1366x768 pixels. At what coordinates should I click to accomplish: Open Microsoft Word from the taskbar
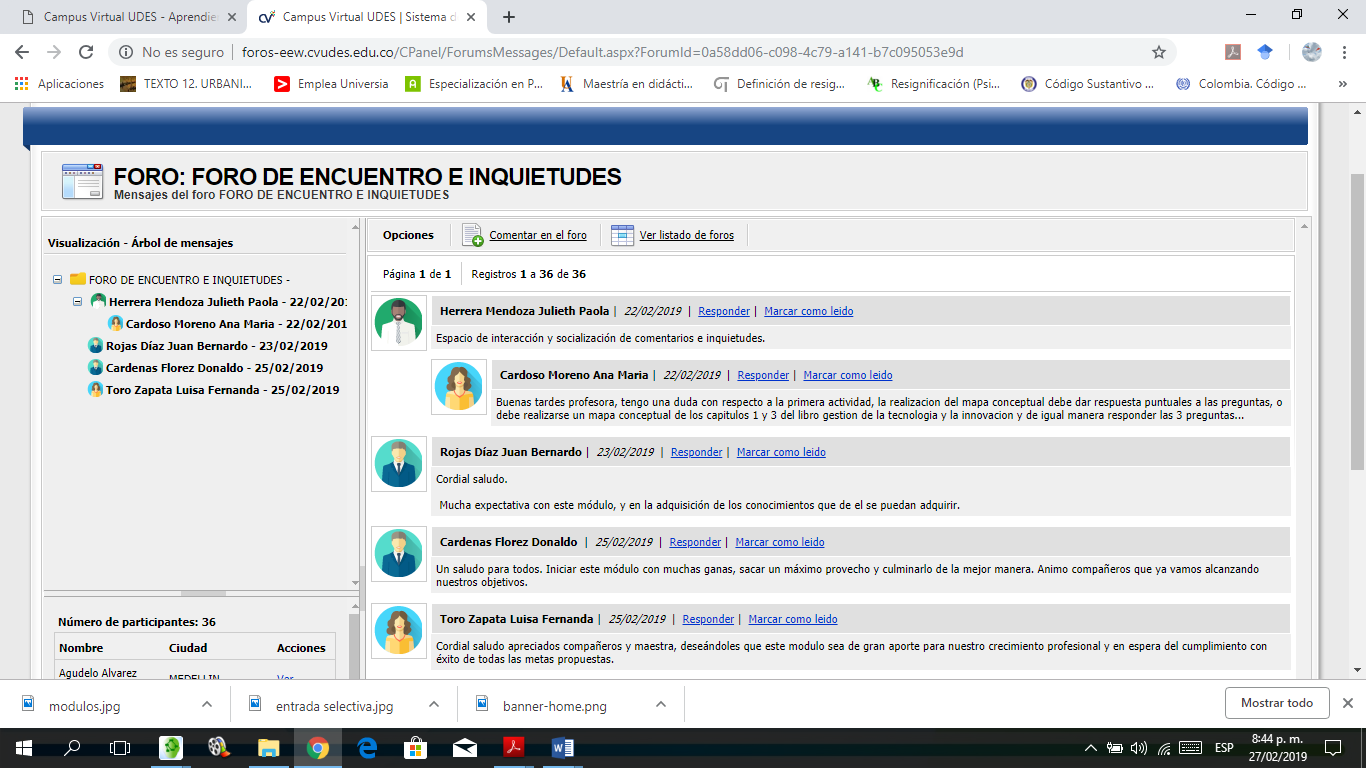pyautogui.click(x=560, y=747)
